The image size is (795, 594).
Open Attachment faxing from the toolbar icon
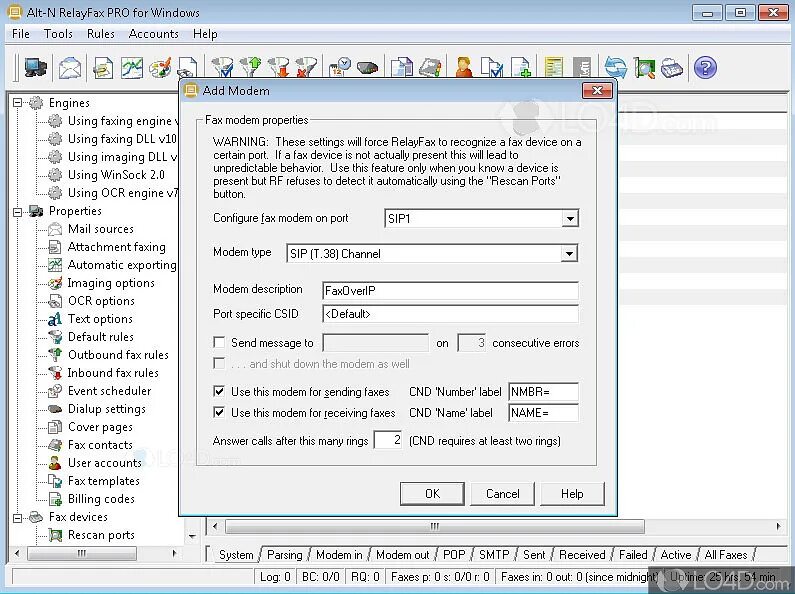tap(103, 67)
